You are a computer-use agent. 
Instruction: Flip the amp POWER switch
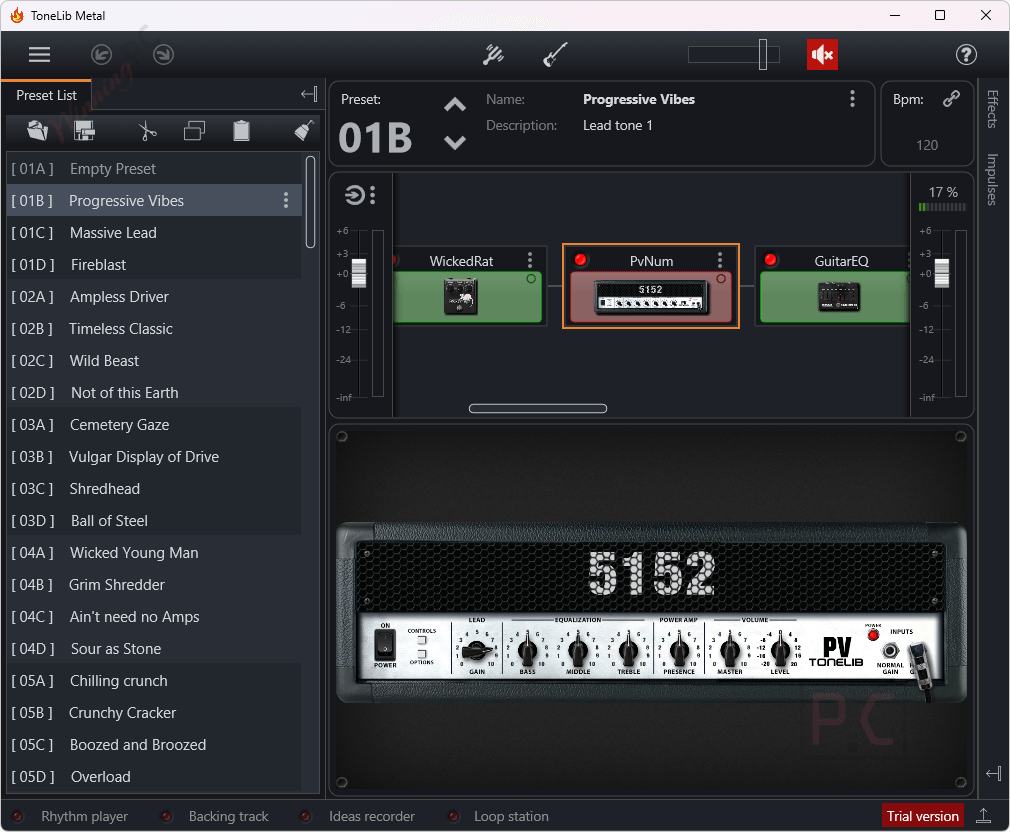[x=385, y=645]
